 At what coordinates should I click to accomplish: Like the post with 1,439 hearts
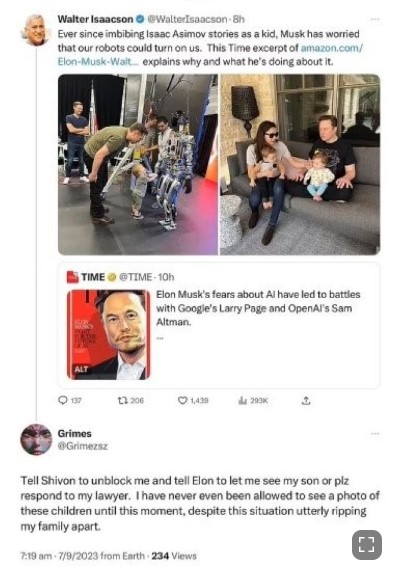[x=182, y=400]
